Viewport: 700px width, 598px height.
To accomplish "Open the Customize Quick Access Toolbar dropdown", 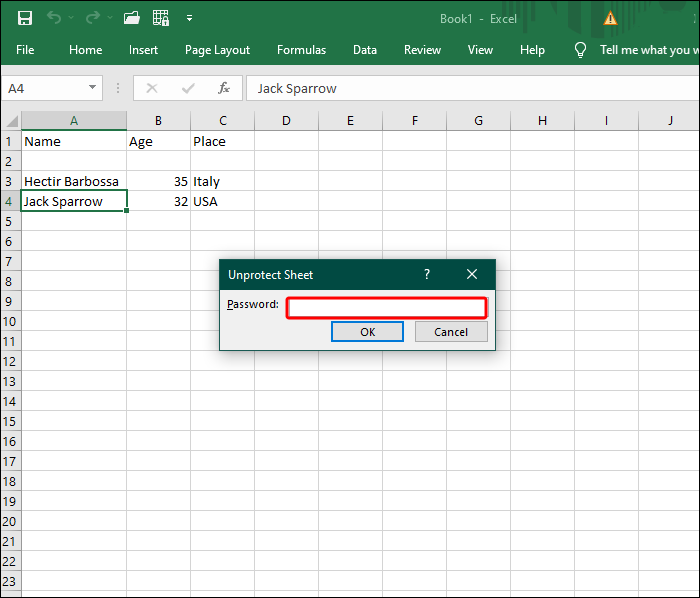I will pyautogui.click(x=189, y=18).
